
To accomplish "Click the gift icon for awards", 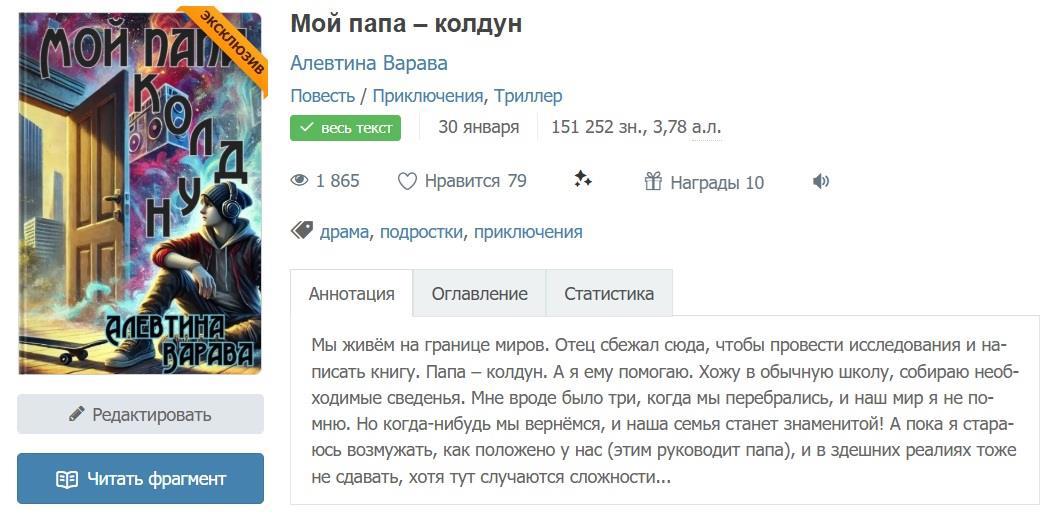I will tap(653, 181).
